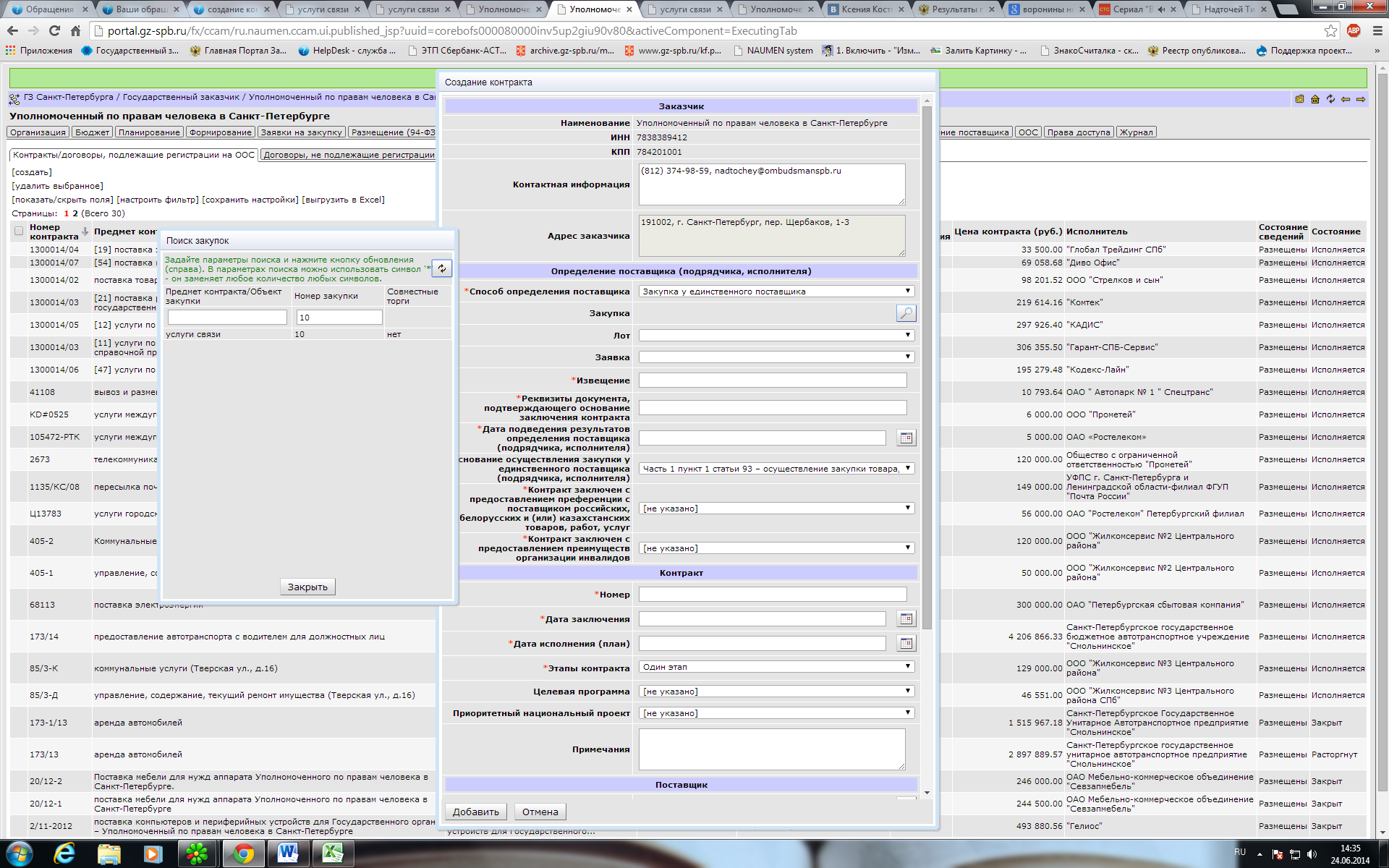
Task: Switch to the Бюджет tab
Action: [93, 132]
